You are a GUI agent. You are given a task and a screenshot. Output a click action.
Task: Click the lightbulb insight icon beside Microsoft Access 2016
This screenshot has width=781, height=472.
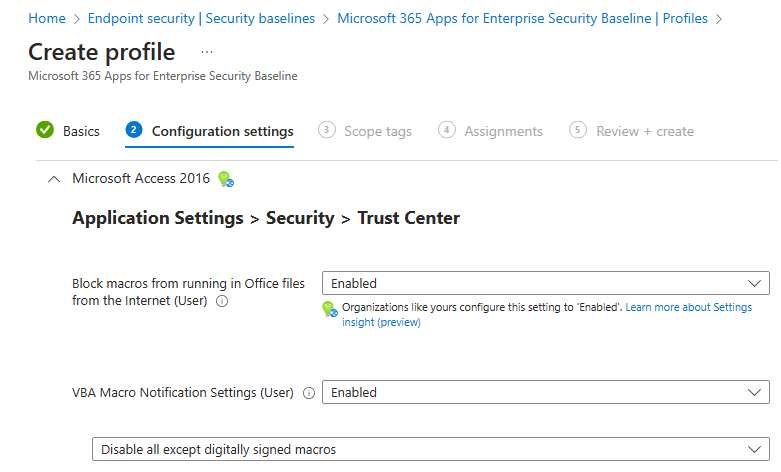tap(225, 180)
